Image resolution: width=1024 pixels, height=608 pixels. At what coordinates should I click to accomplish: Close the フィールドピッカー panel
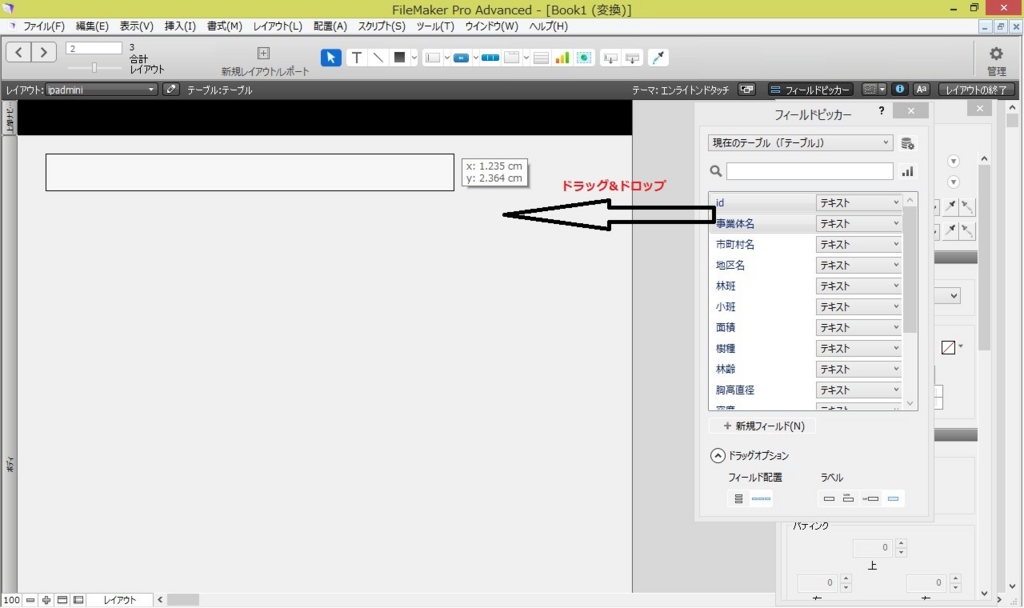pyautogui.click(x=911, y=111)
